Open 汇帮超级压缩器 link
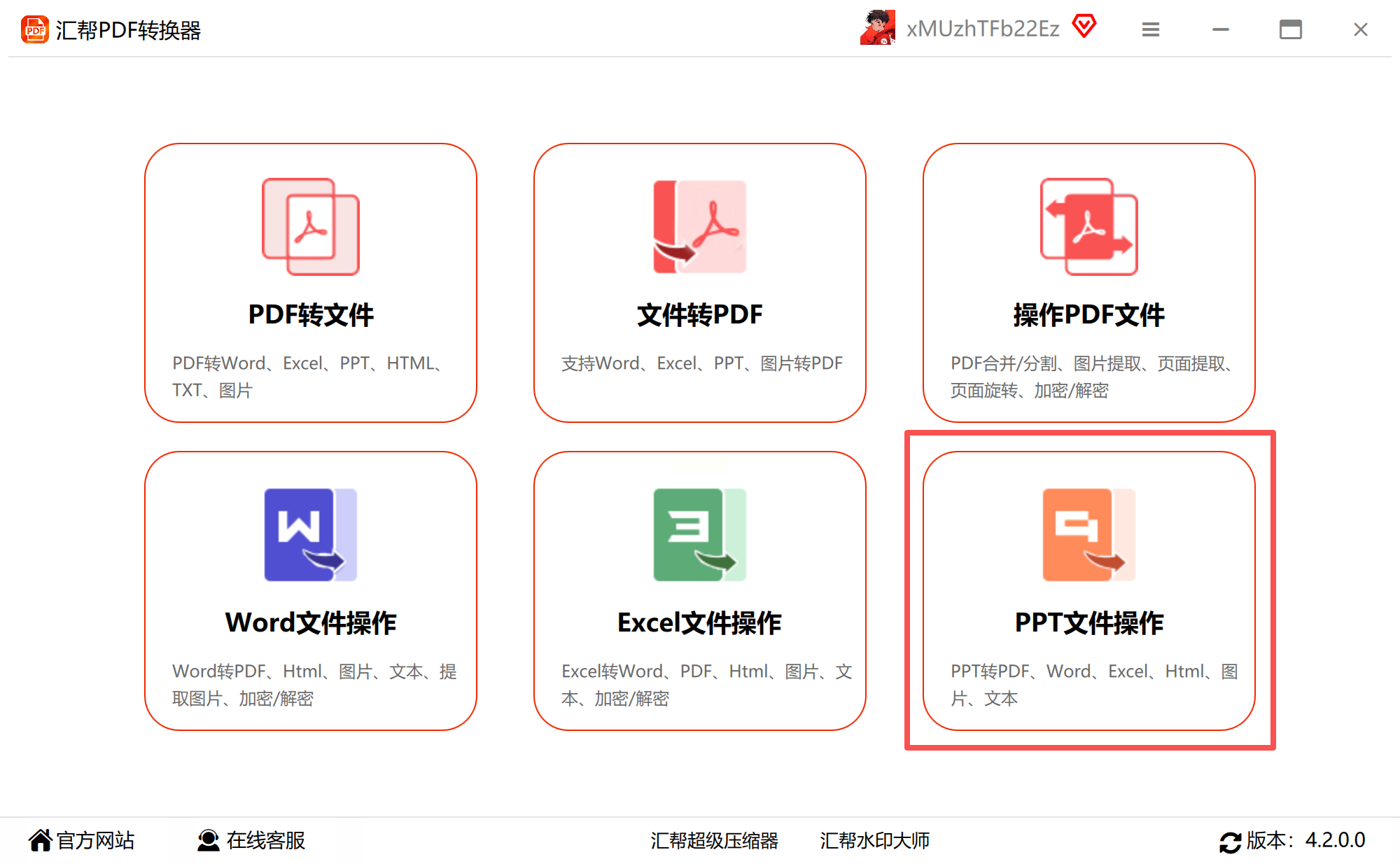 (714, 840)
